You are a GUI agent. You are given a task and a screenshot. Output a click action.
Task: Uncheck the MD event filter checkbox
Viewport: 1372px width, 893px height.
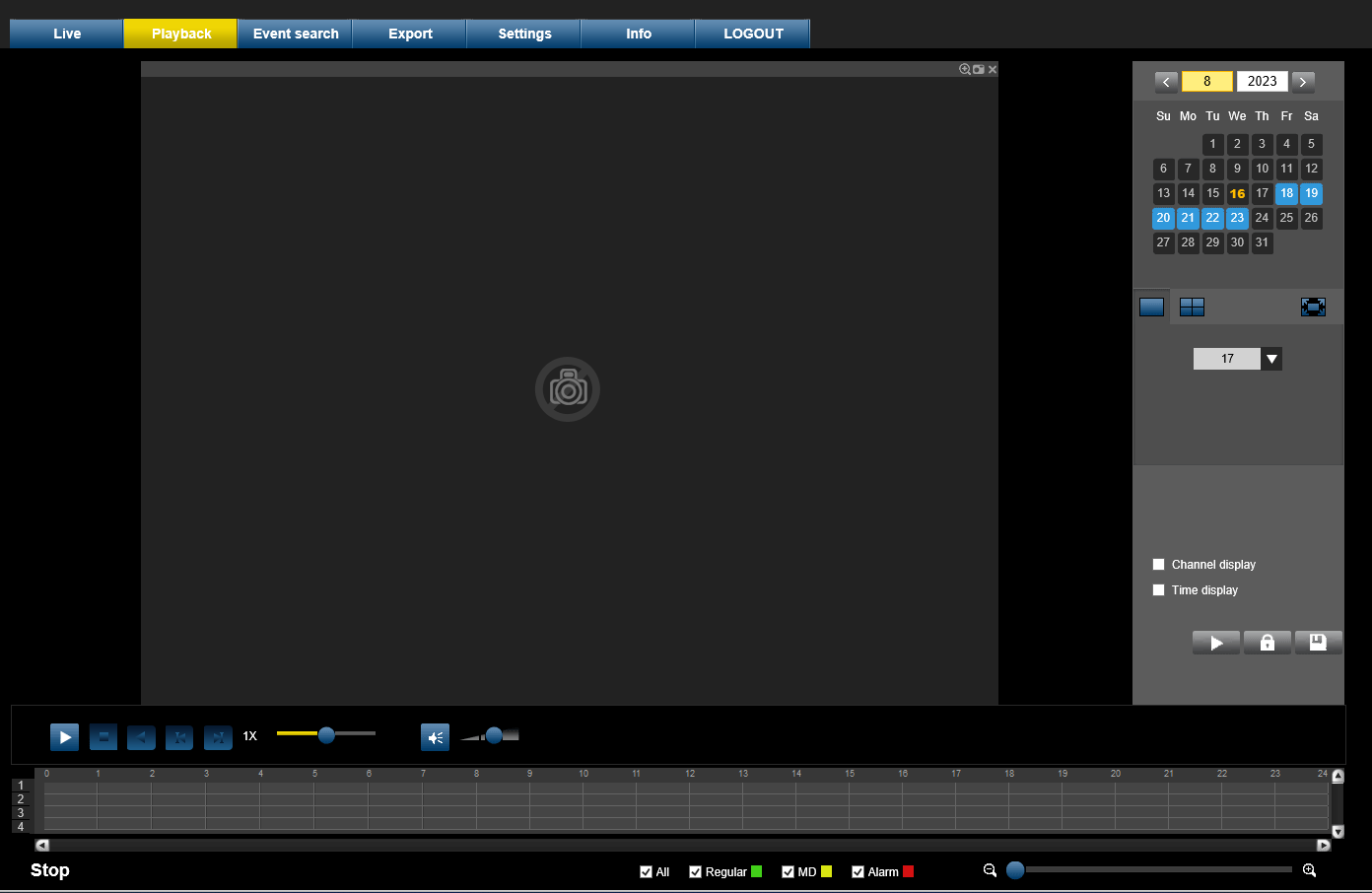(x=788, y=871)
